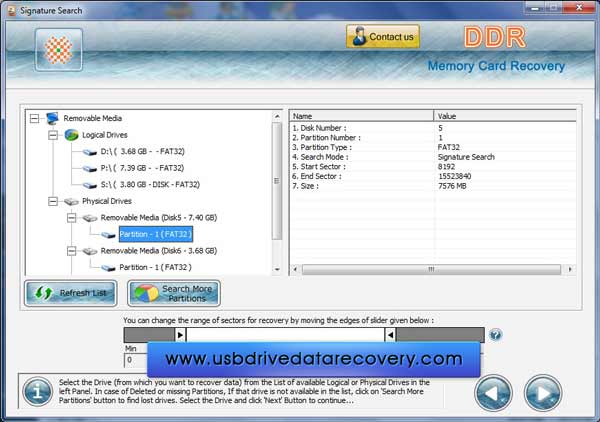Screen dimensions: 600x422
Task: Click the disk icon beside Disk5 - 7.40 GB
Action: [x=90, y=218]
